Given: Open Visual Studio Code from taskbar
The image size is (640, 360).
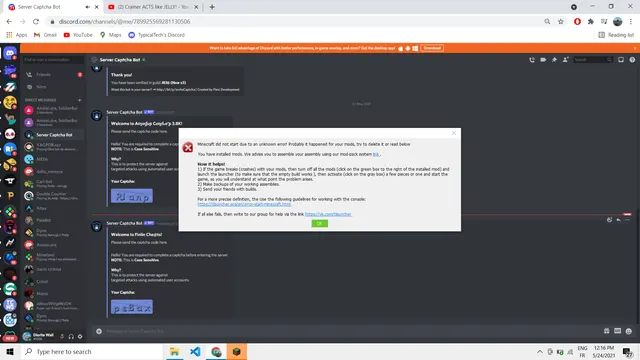Looking at the screenshot, I should coord(195,351).
